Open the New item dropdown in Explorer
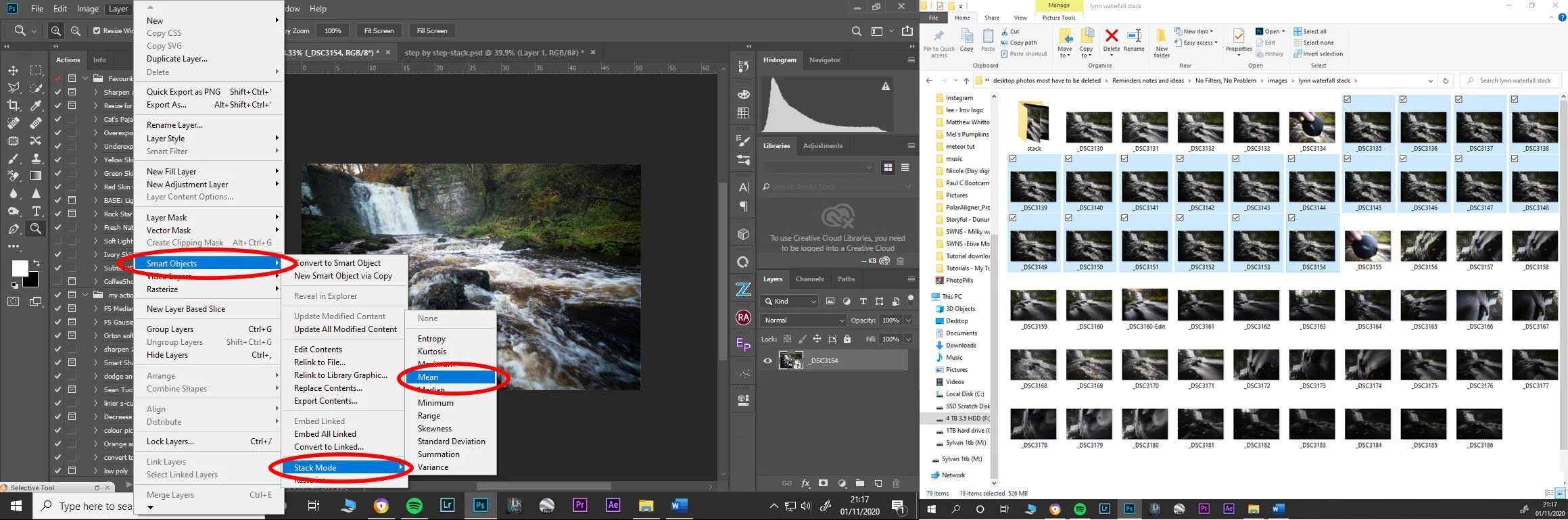This screenshot has width=1568, height=520. tap(1193, 31)
